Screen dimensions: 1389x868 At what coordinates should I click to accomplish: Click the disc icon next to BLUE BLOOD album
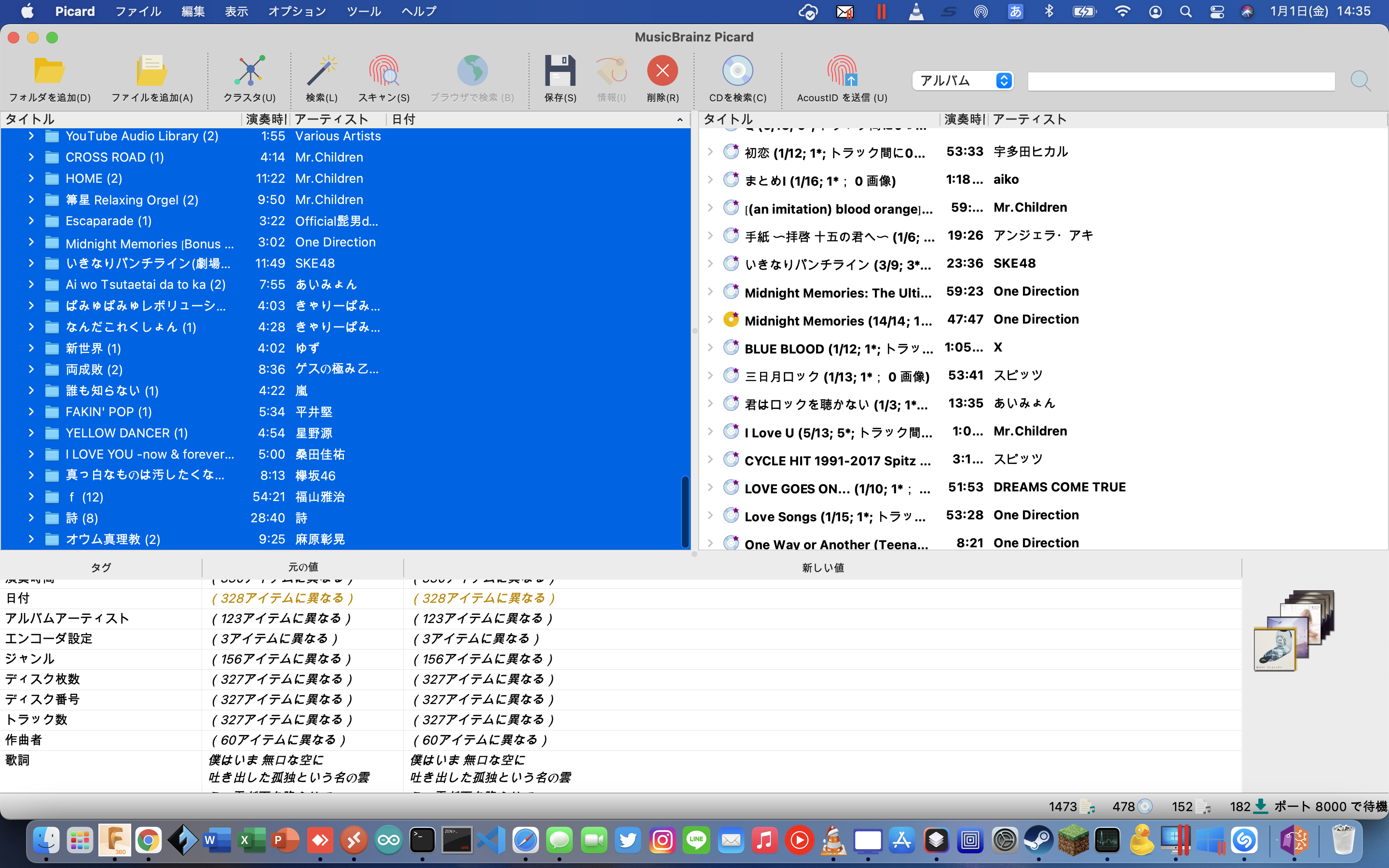pos(731,347)
